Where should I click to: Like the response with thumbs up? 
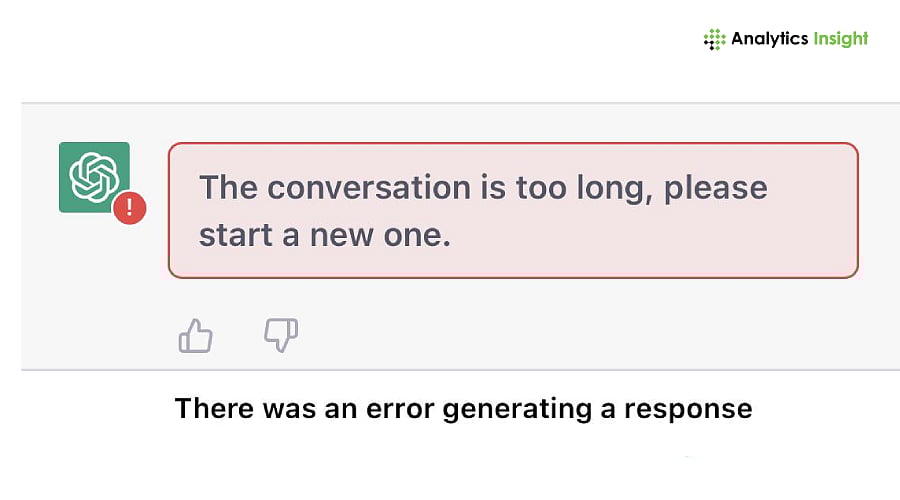(x=195, y=335)
